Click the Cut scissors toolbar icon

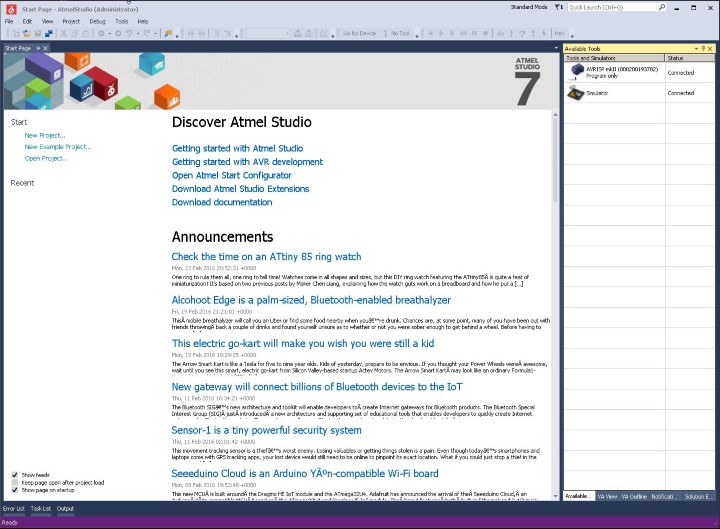[x=64, y=34]
